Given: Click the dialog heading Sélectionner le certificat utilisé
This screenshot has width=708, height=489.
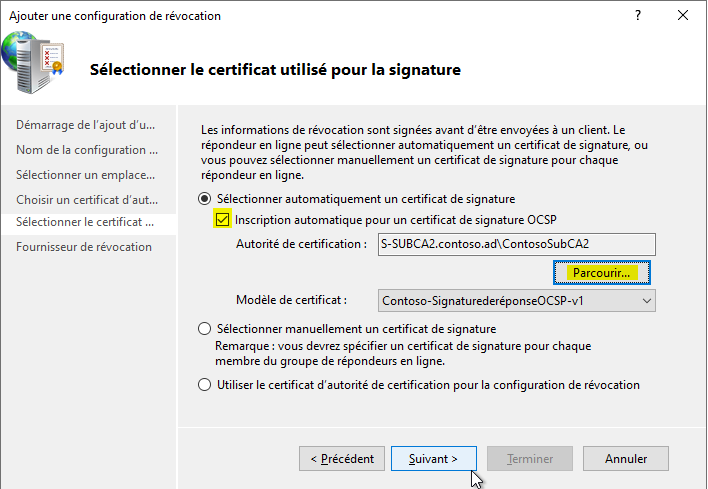Looking at the screenshot, I should [x=275, y=70].
